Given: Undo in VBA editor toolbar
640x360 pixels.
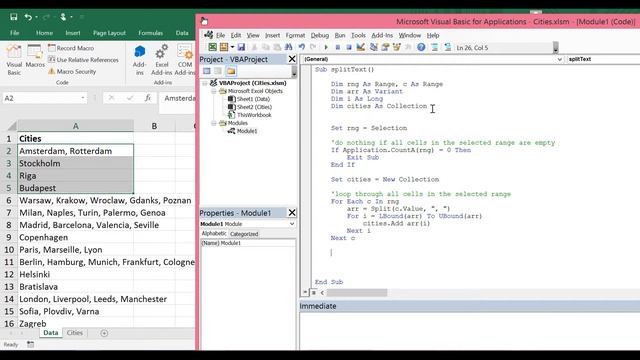Looking at the screenshot, I should click(301, 47).
